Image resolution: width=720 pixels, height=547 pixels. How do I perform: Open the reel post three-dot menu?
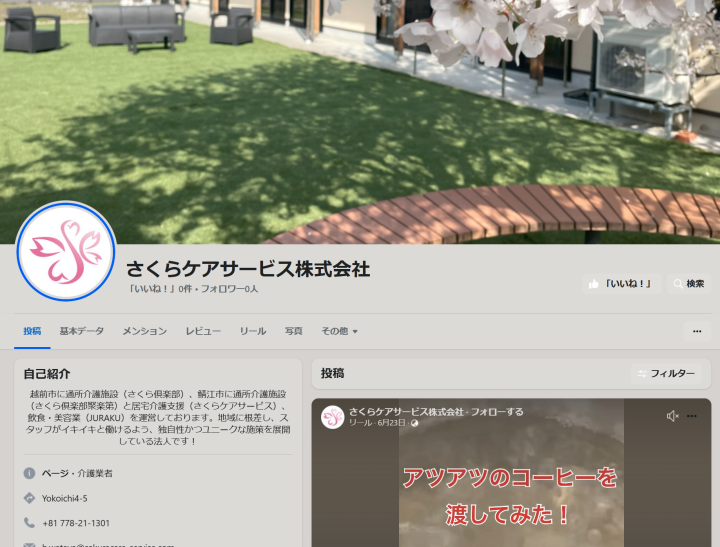pyautogui.click(x=692, y=416)
